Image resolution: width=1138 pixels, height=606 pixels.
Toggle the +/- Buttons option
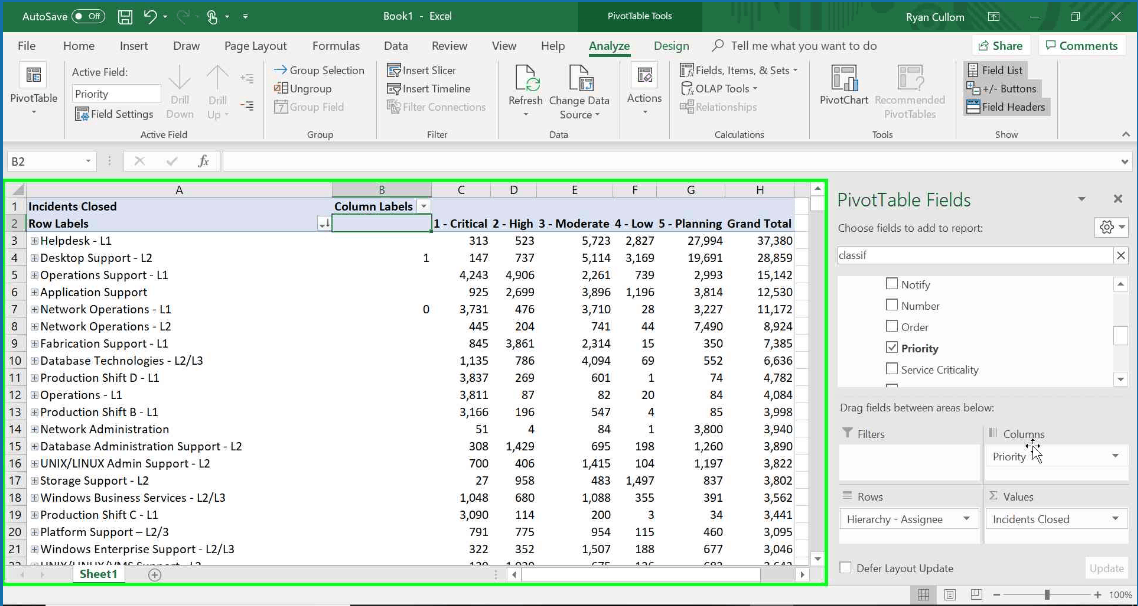click(1001, 89)
